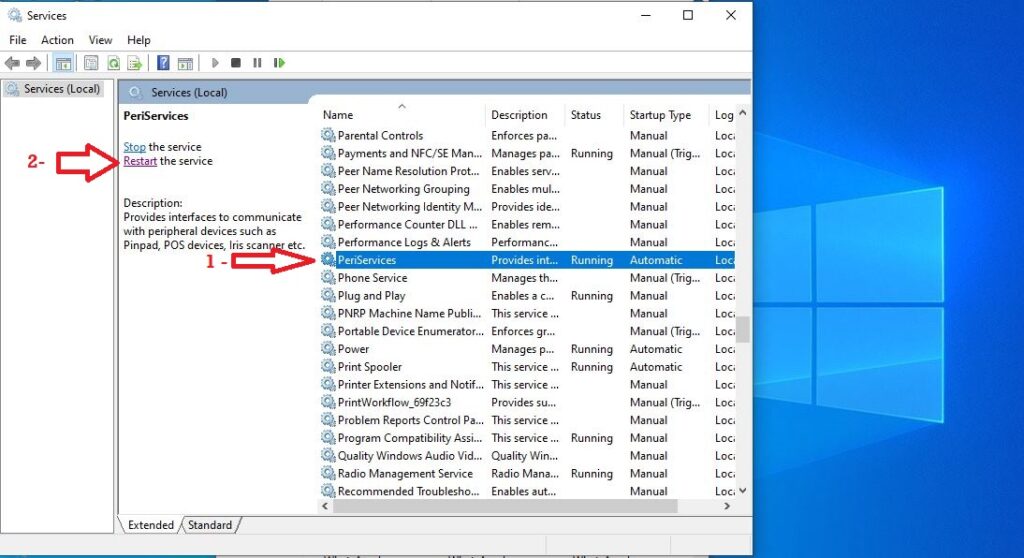The width and height of the screenshot is (1024, 558).
Task: Sort the list by Status column header
Action: coord(586,115)
